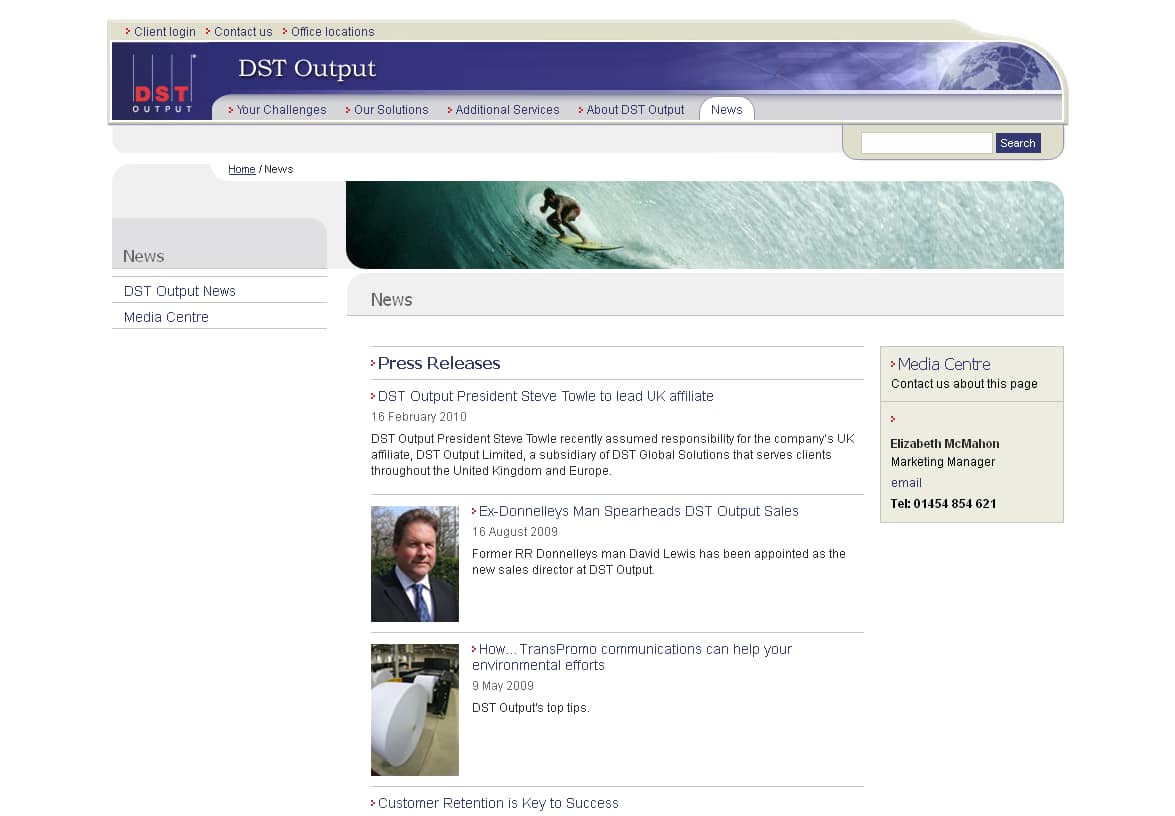Focus the search text field
The image size is (1175, 816).
pyautogui.click(x=926, y=143)
